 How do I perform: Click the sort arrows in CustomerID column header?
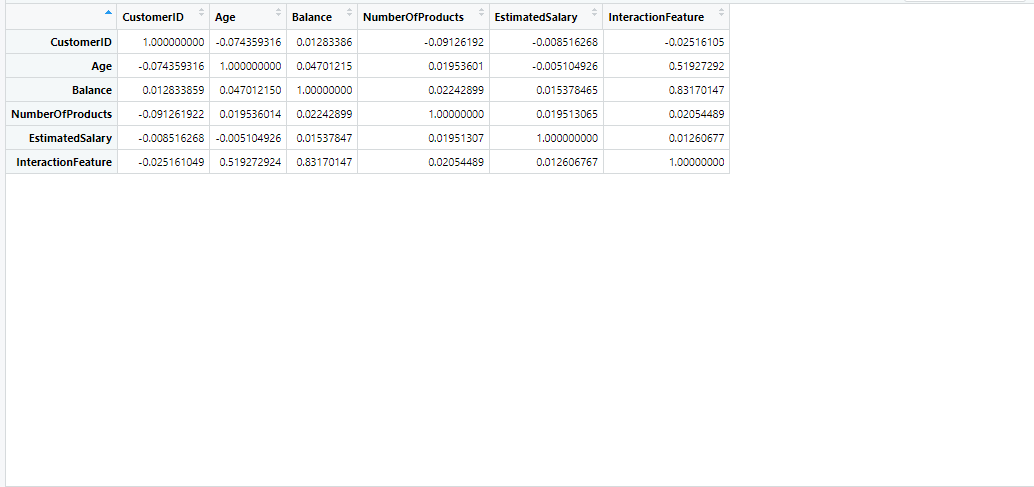[201, 13]
